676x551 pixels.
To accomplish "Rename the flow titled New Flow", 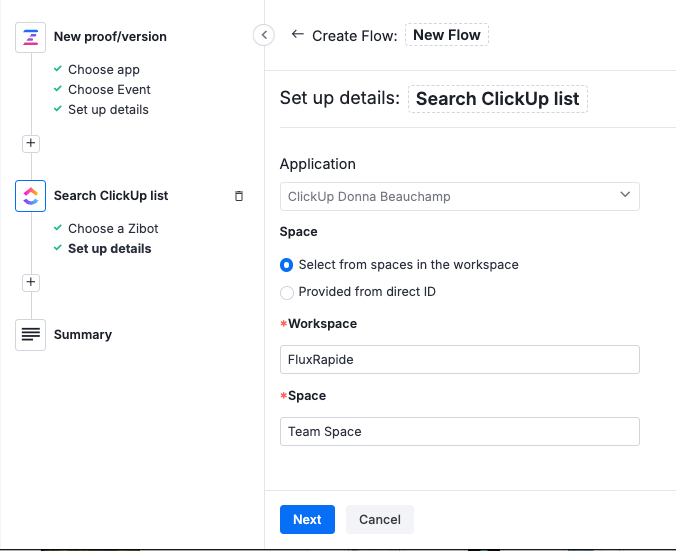I will pyautogui.click(x=447, y=35).
